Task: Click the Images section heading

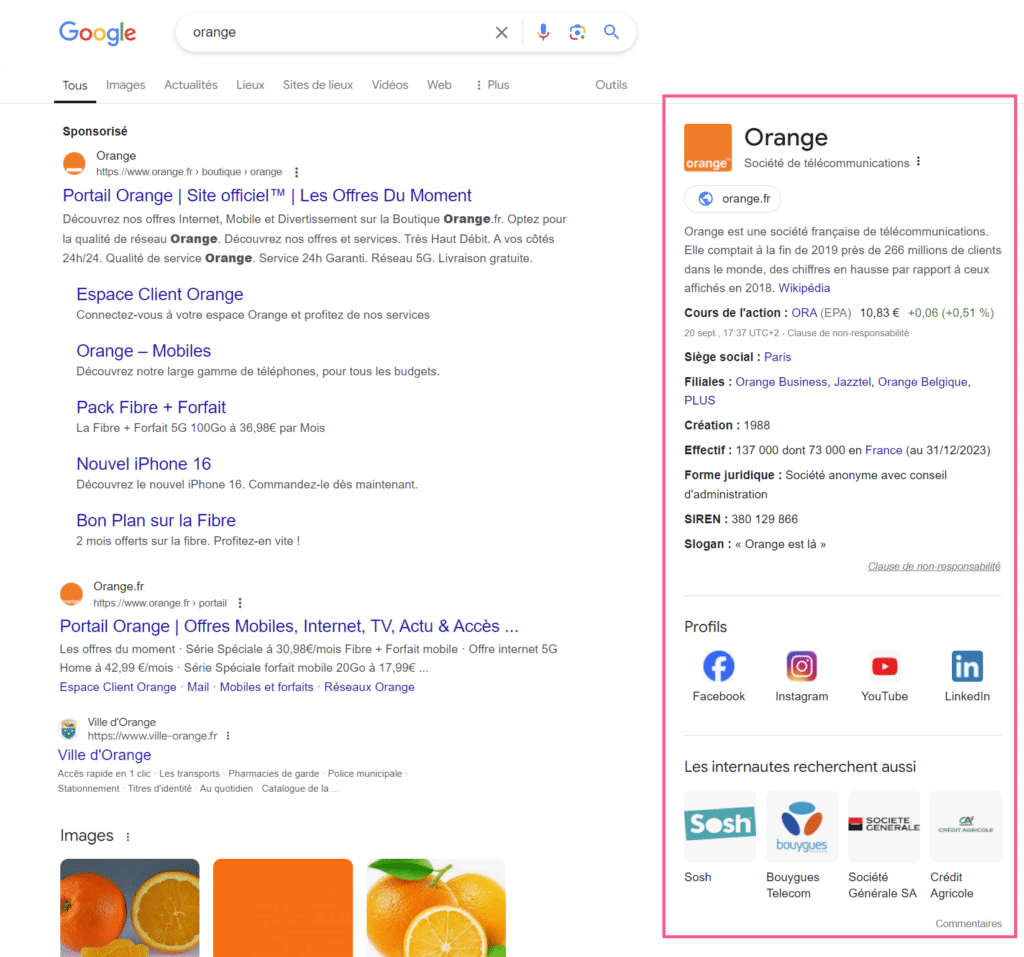Action: (86, 835)
